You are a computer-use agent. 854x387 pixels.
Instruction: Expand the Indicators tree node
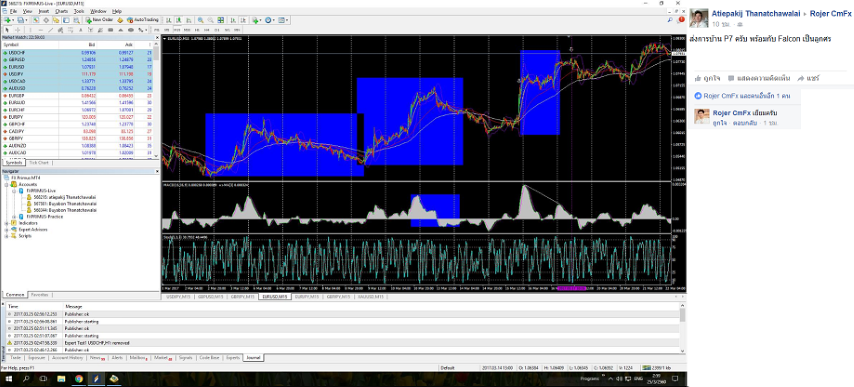7,223
